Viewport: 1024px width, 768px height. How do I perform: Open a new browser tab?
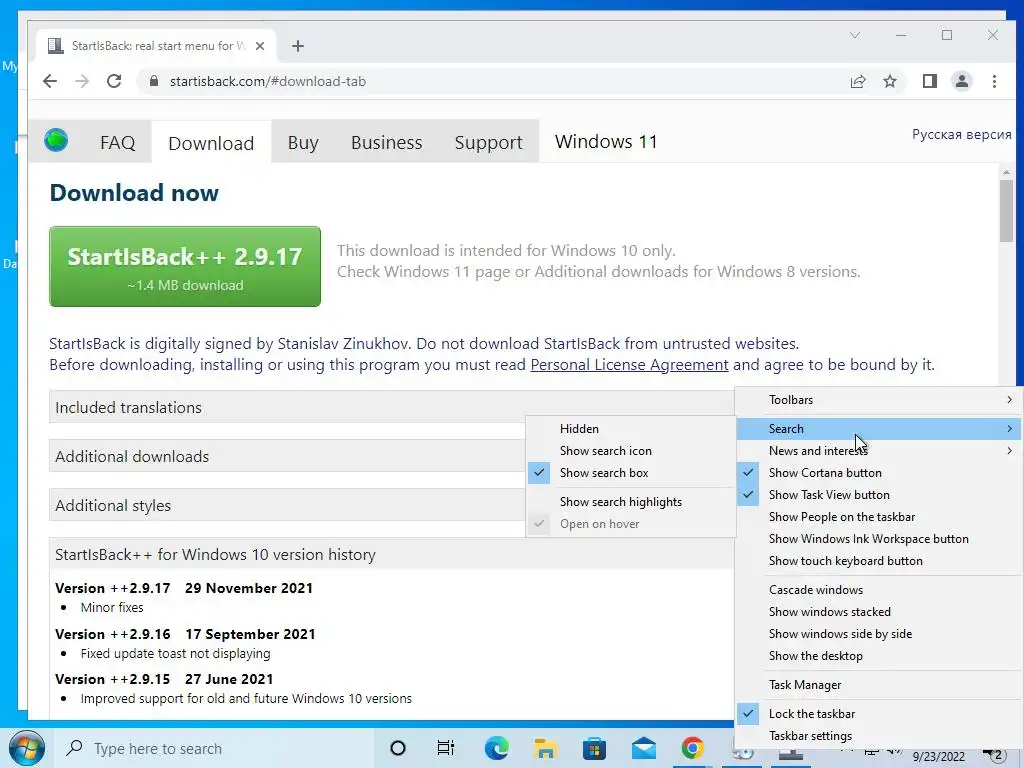pyautogui.click(x=298, y=46)
